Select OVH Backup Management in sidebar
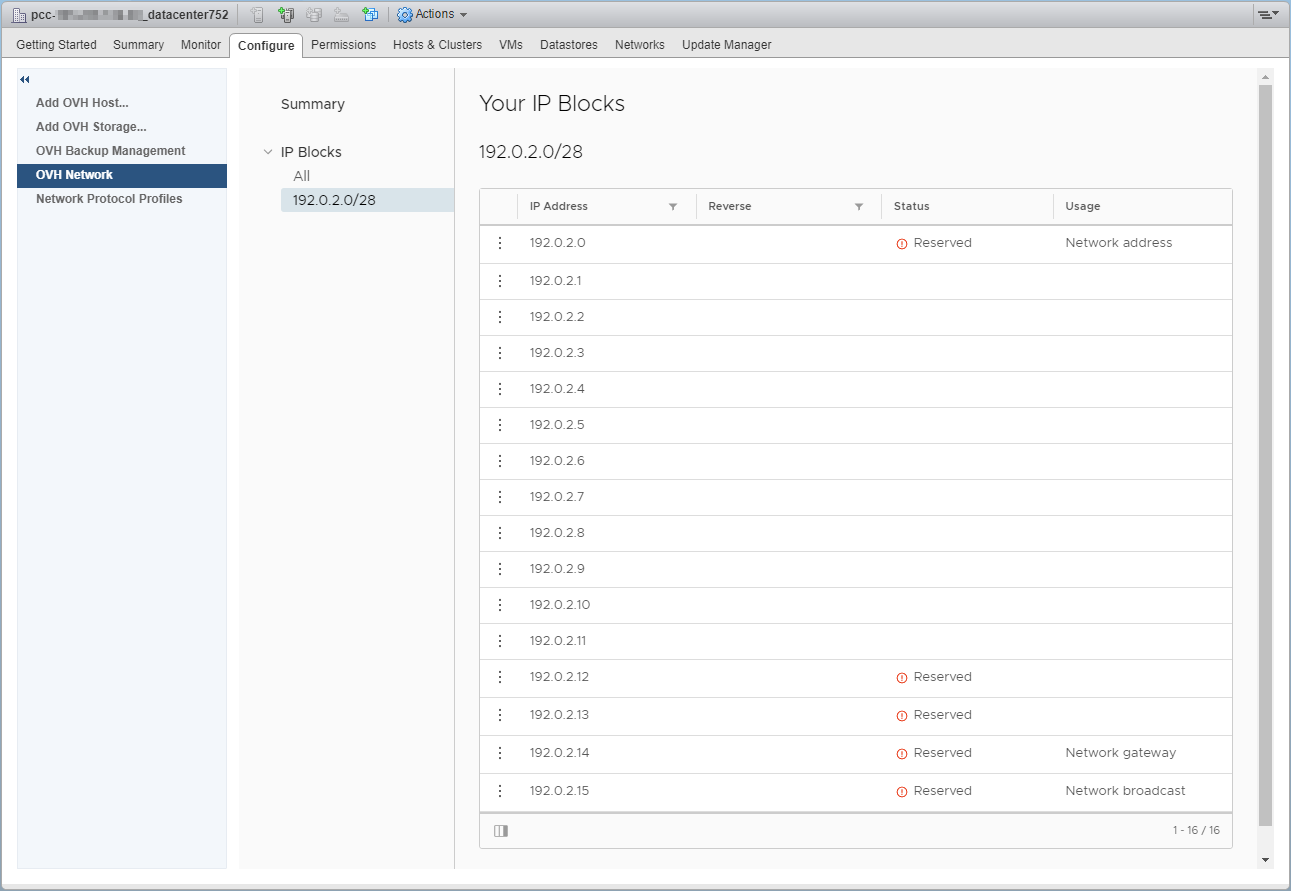This screenshot has width=1291, height=891. 110,151
